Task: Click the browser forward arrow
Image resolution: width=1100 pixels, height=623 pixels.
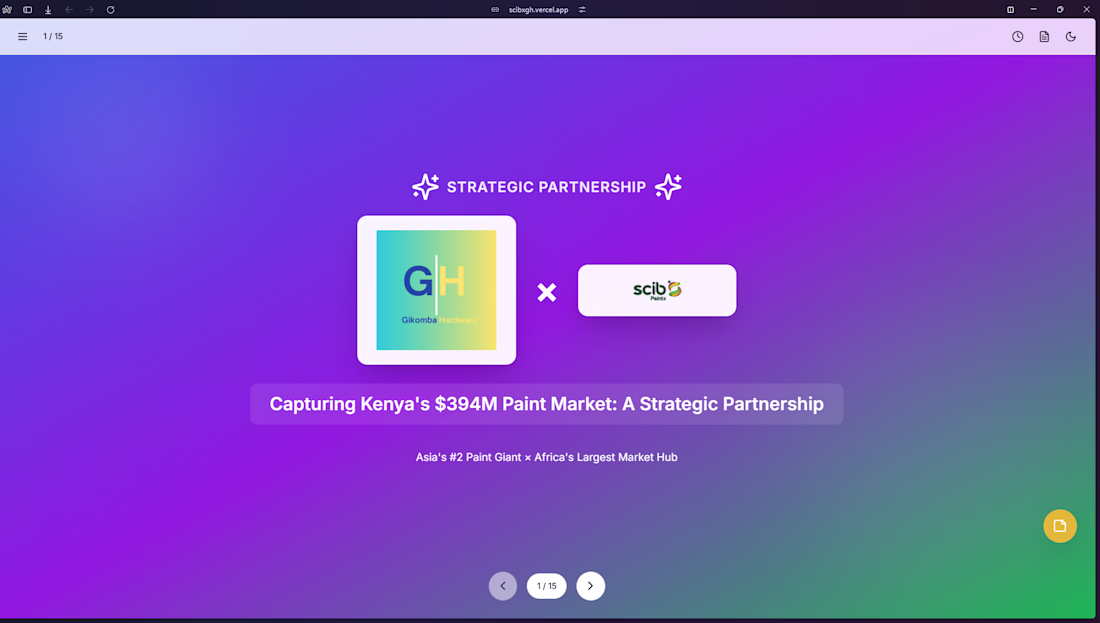Action: click(90, 10)
